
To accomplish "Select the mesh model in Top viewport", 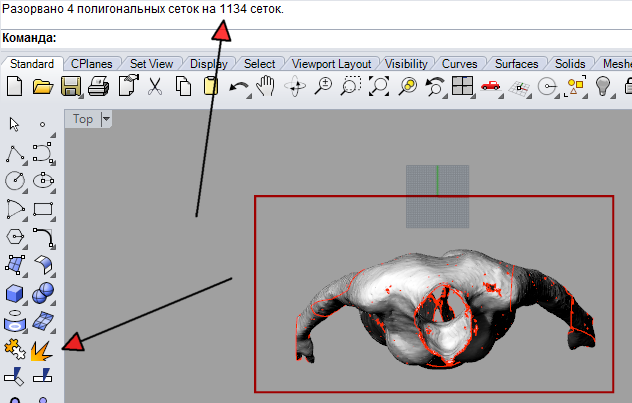I will click(x=445, y=308).
